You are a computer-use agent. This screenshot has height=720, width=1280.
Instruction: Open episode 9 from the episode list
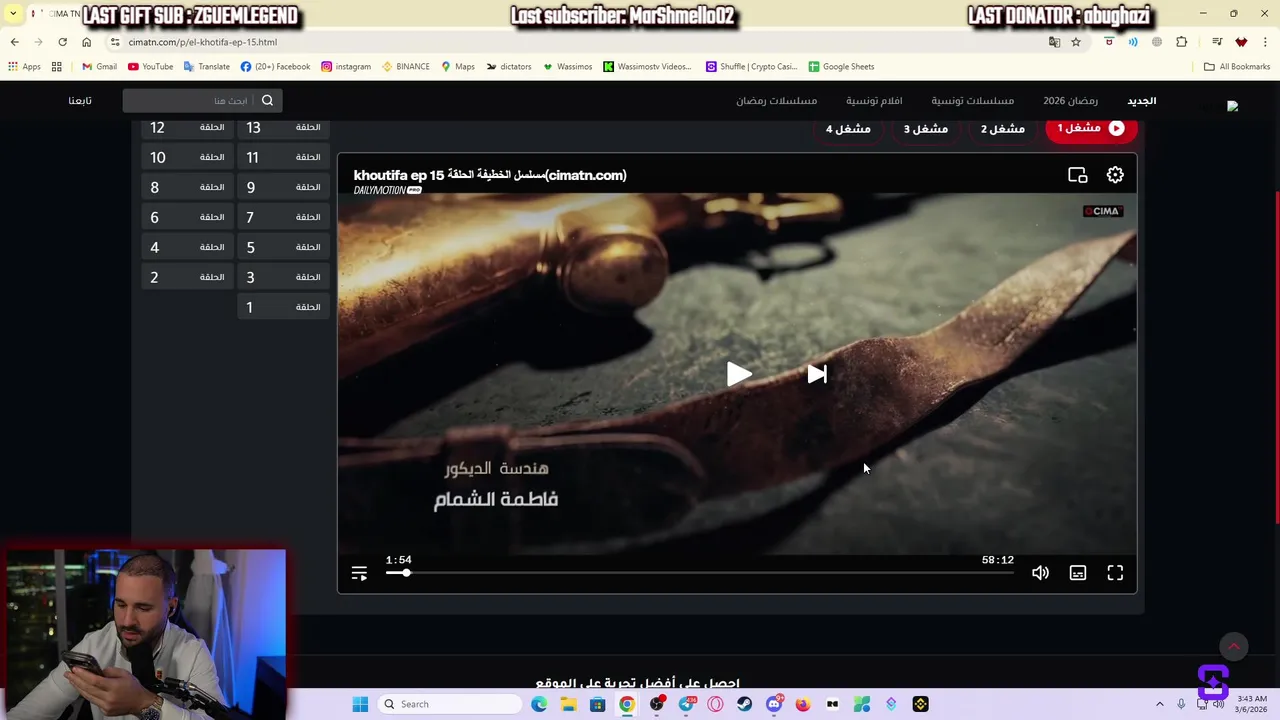coord(283,187)
